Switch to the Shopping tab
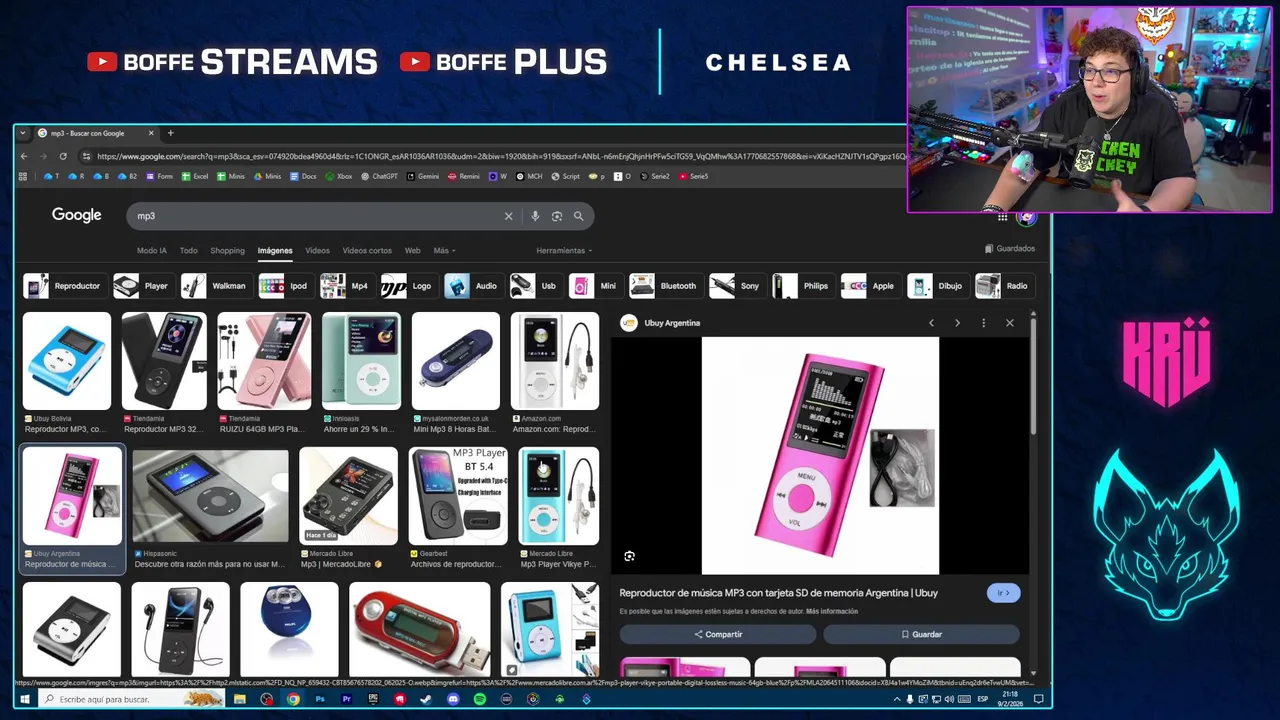The height and width of the screenshot is (720, 1280). [227, 251]
